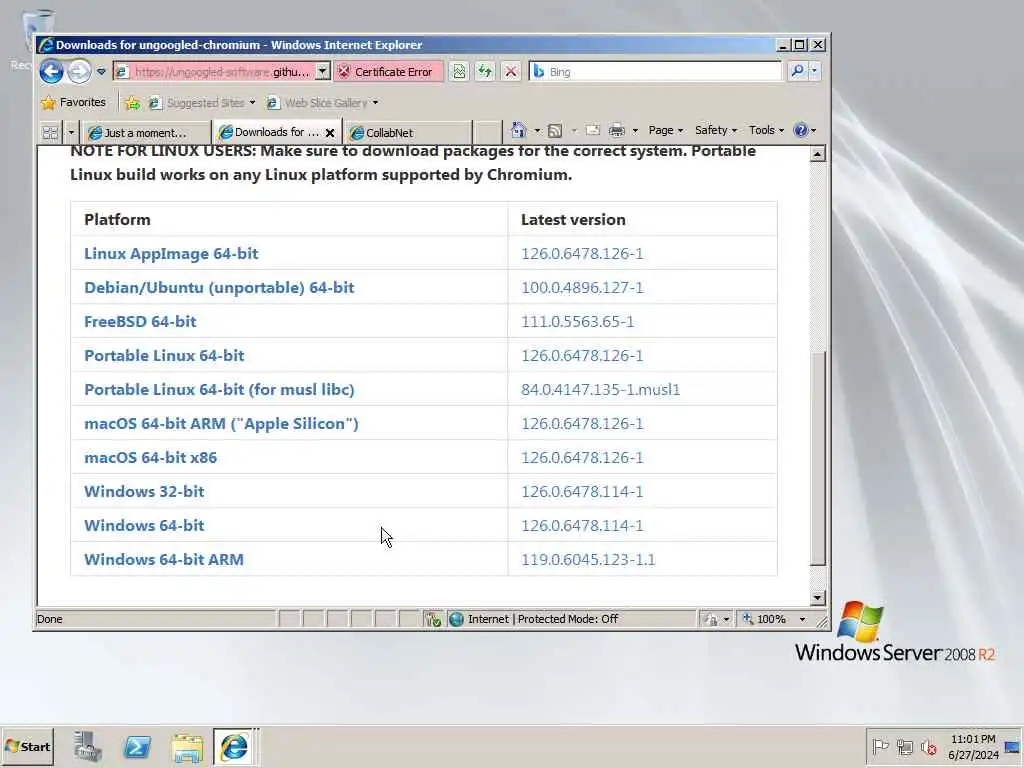Click version 111.0.5563.65-1 link

[x=577, y=321]
